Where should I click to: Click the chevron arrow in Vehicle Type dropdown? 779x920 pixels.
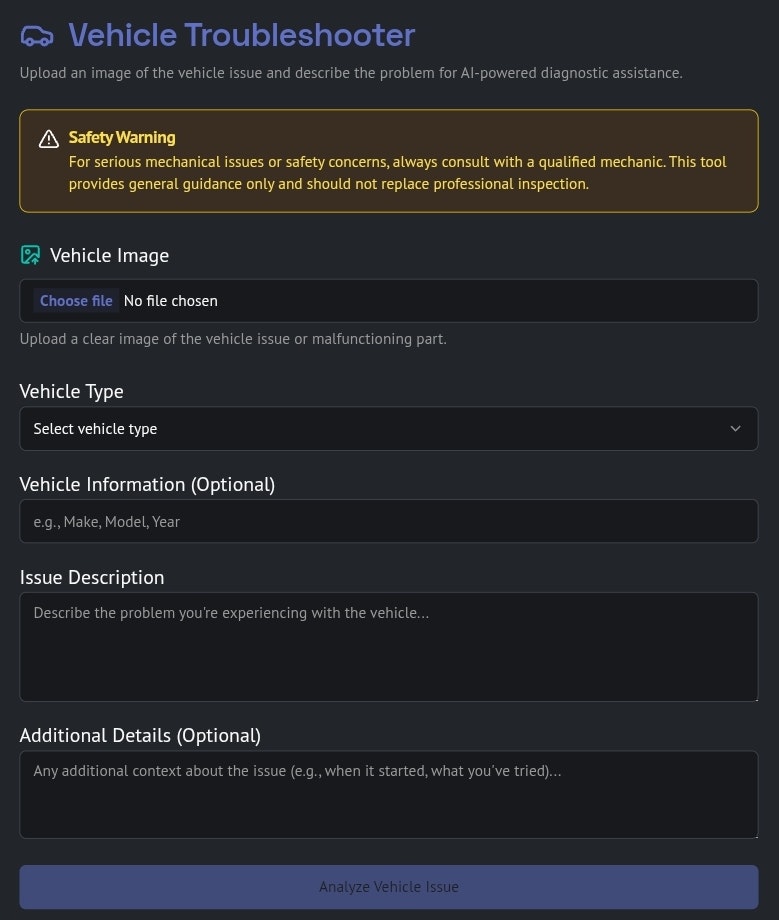click(735, 429)
